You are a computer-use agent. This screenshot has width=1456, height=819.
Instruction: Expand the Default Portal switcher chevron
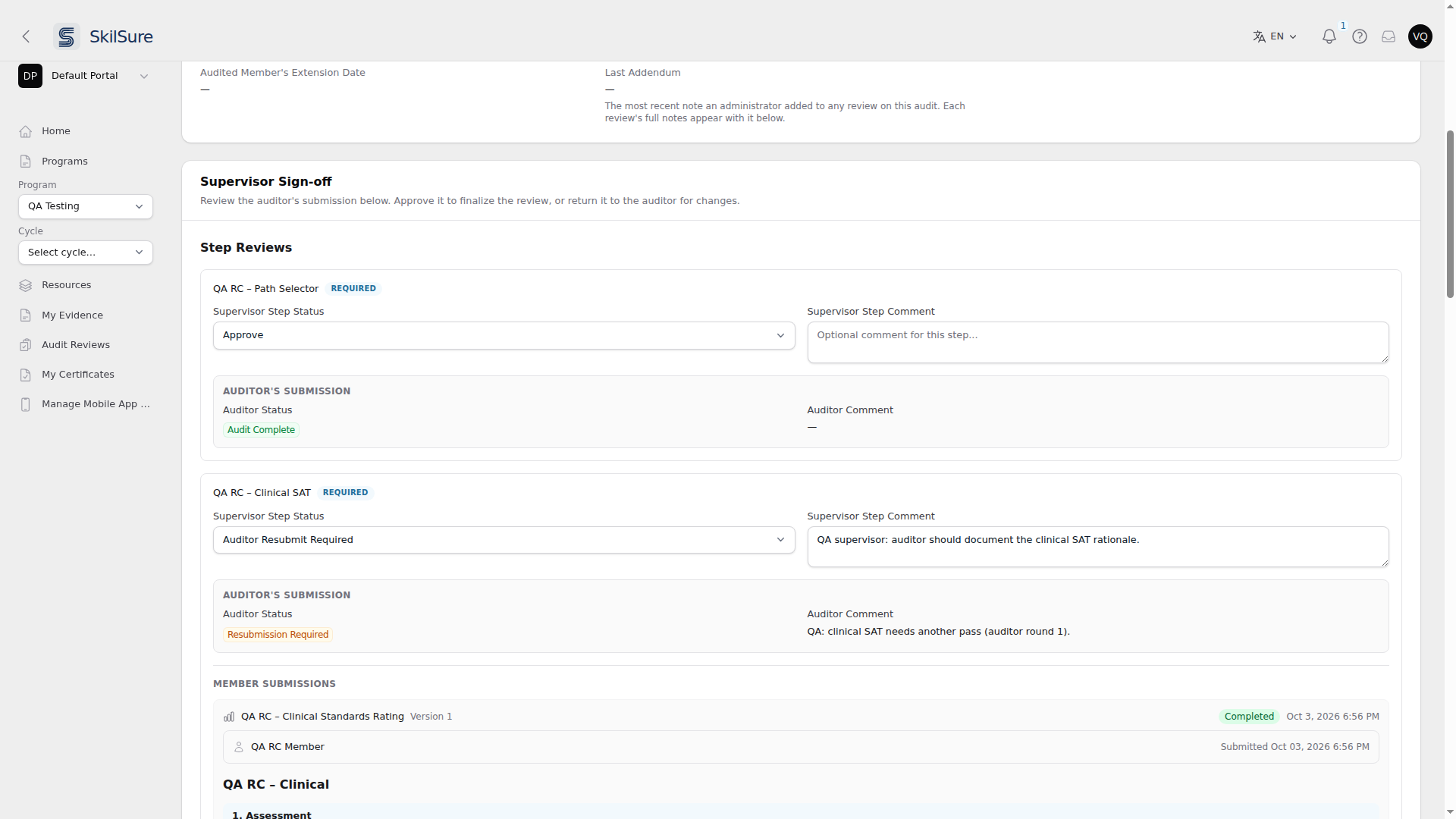(x=144, y=76)
